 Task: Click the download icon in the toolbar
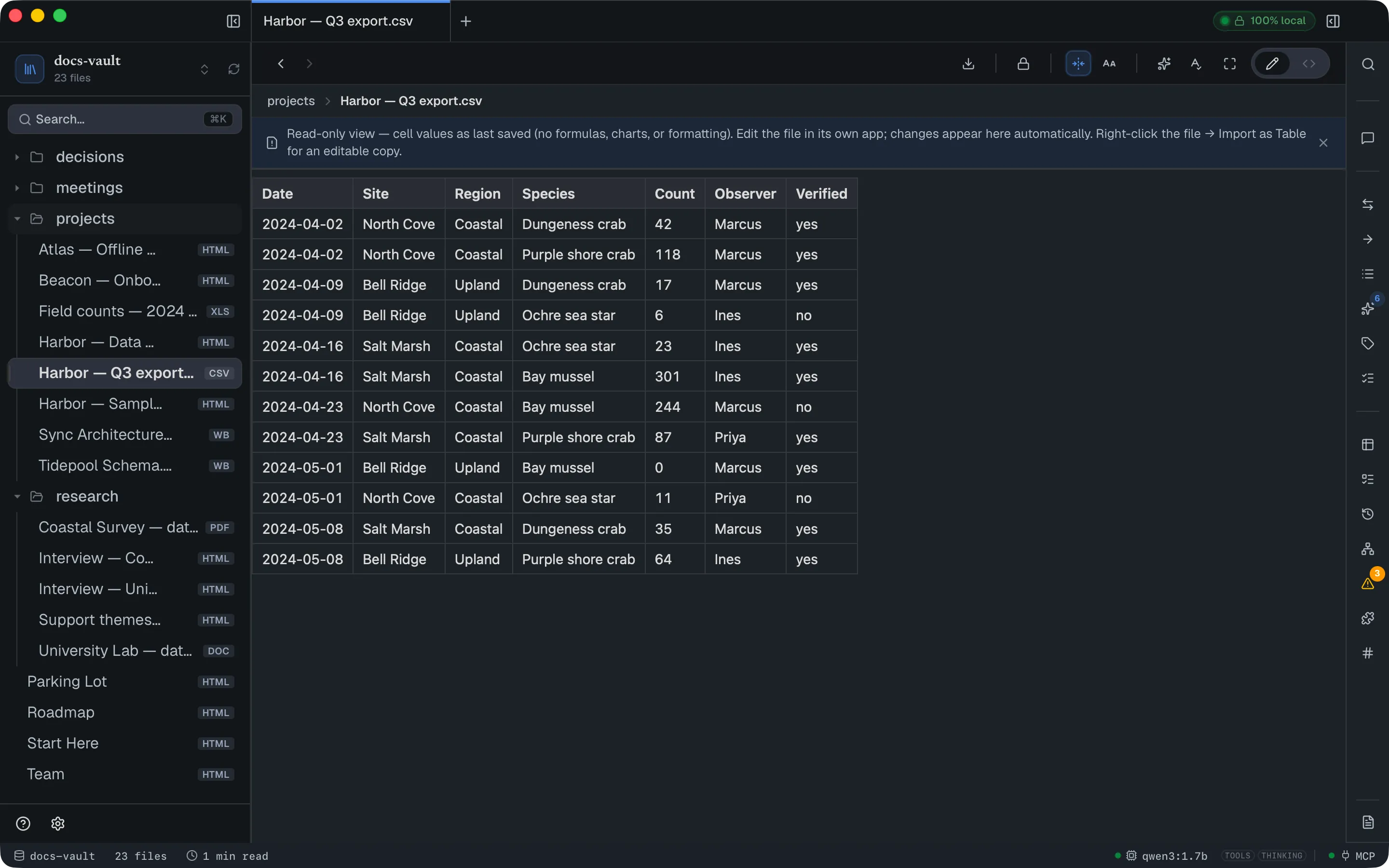[968, 64]
